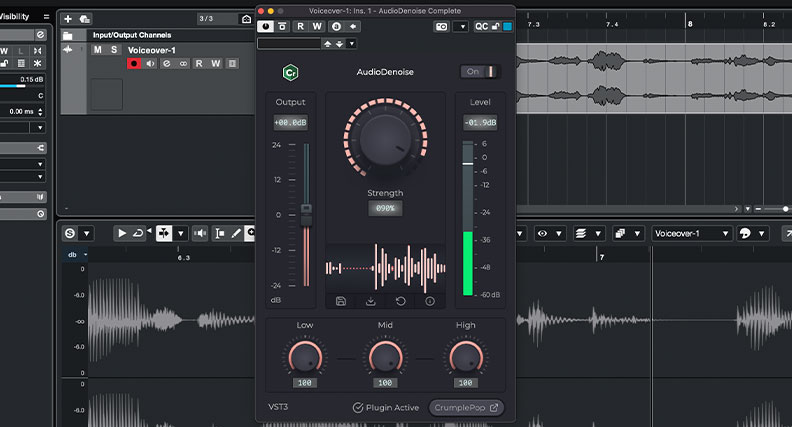Click the plugin snapshot camera icon
792x427 pixels.
(441, 26)
